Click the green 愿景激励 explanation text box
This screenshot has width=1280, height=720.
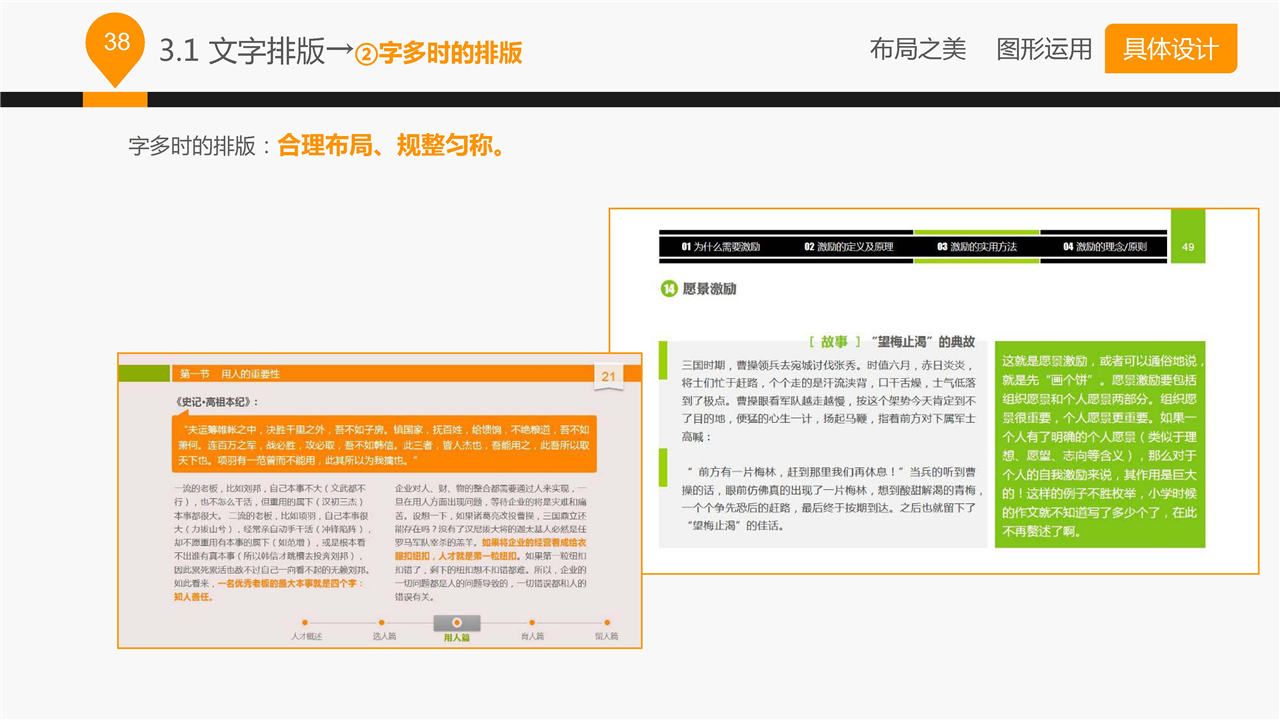[1100, 444]
